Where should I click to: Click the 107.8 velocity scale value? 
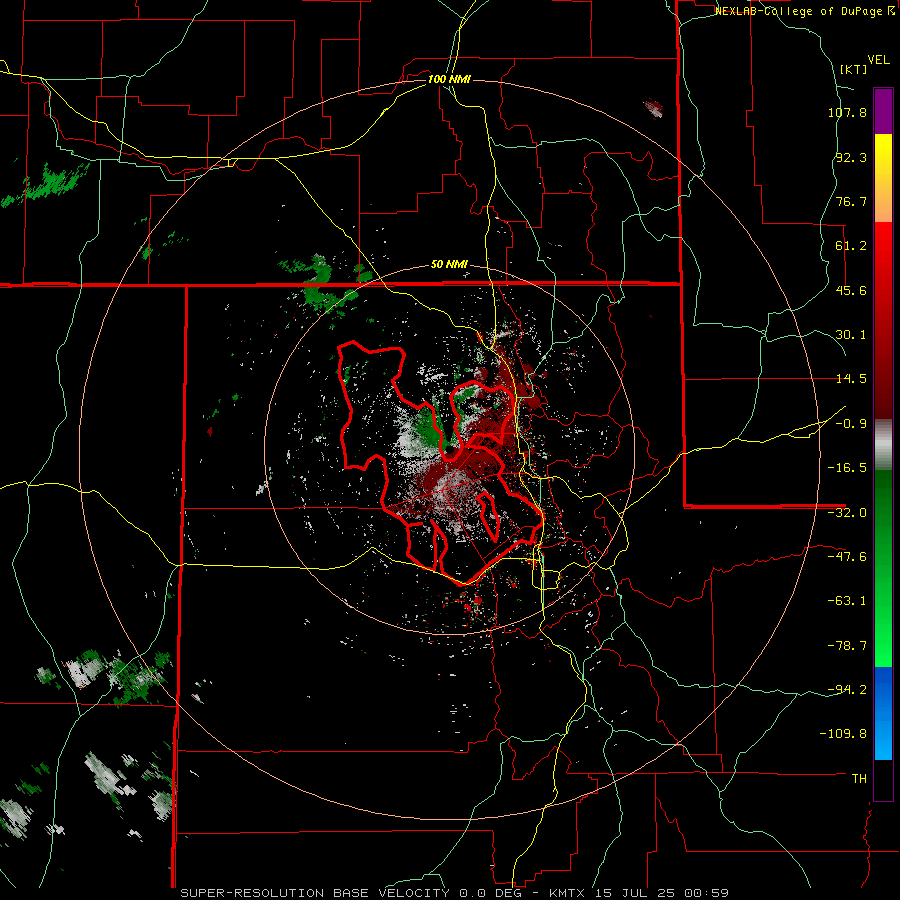click(847, 112)
